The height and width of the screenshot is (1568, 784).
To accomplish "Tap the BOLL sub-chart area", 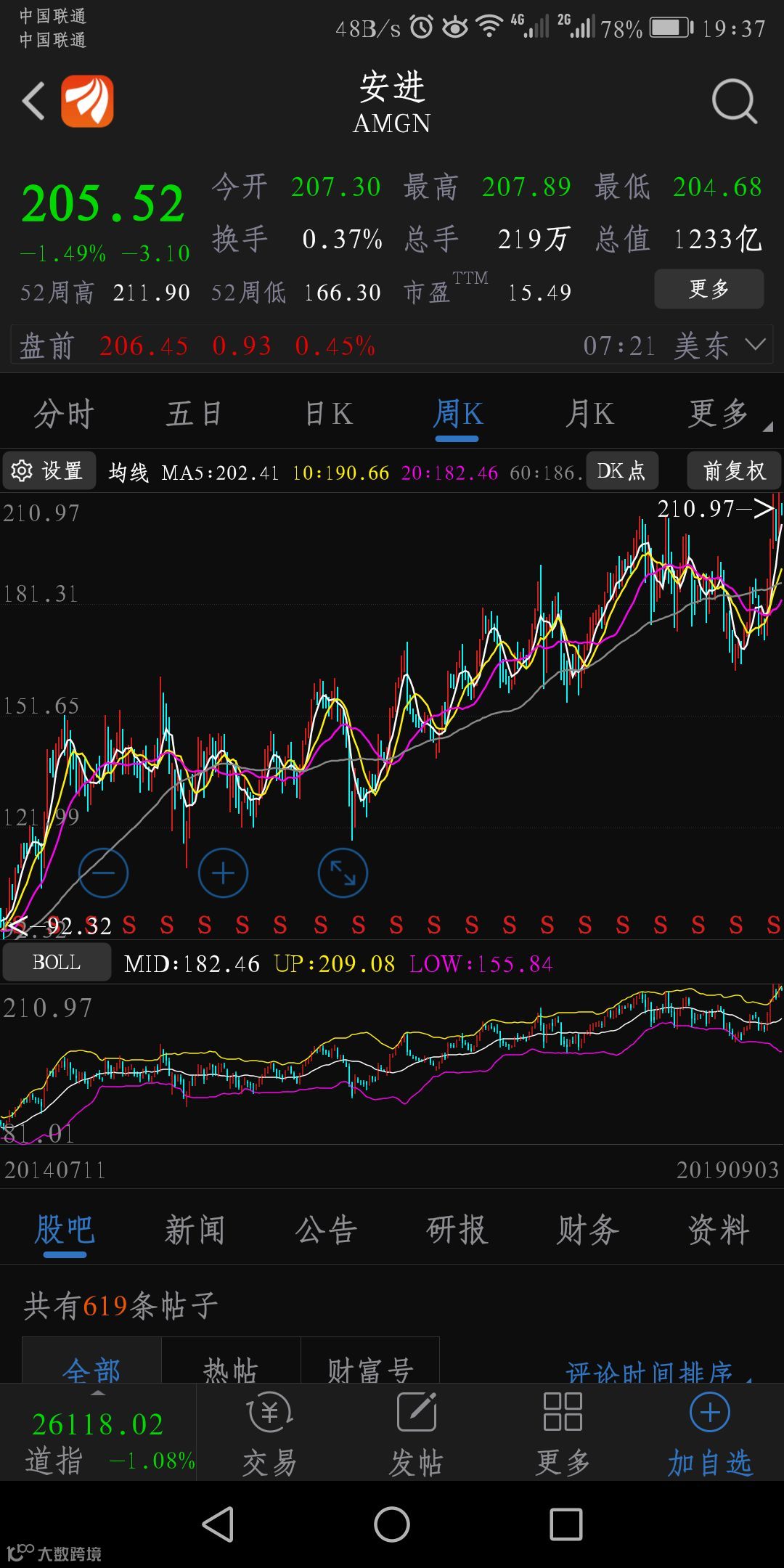I will pos(392,1064).
